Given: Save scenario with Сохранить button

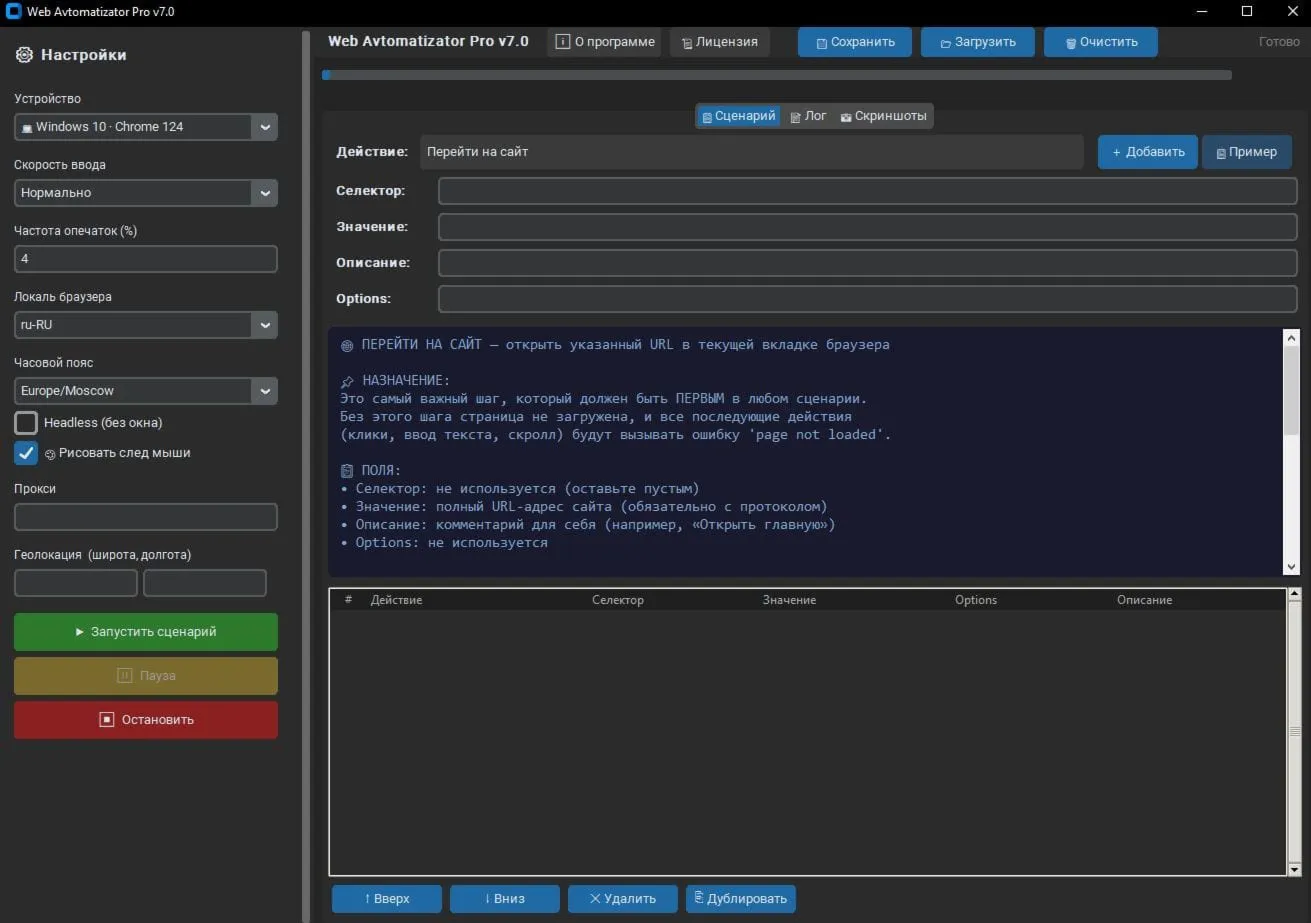Looking at the screenshot, I should (x=854, y=42).
